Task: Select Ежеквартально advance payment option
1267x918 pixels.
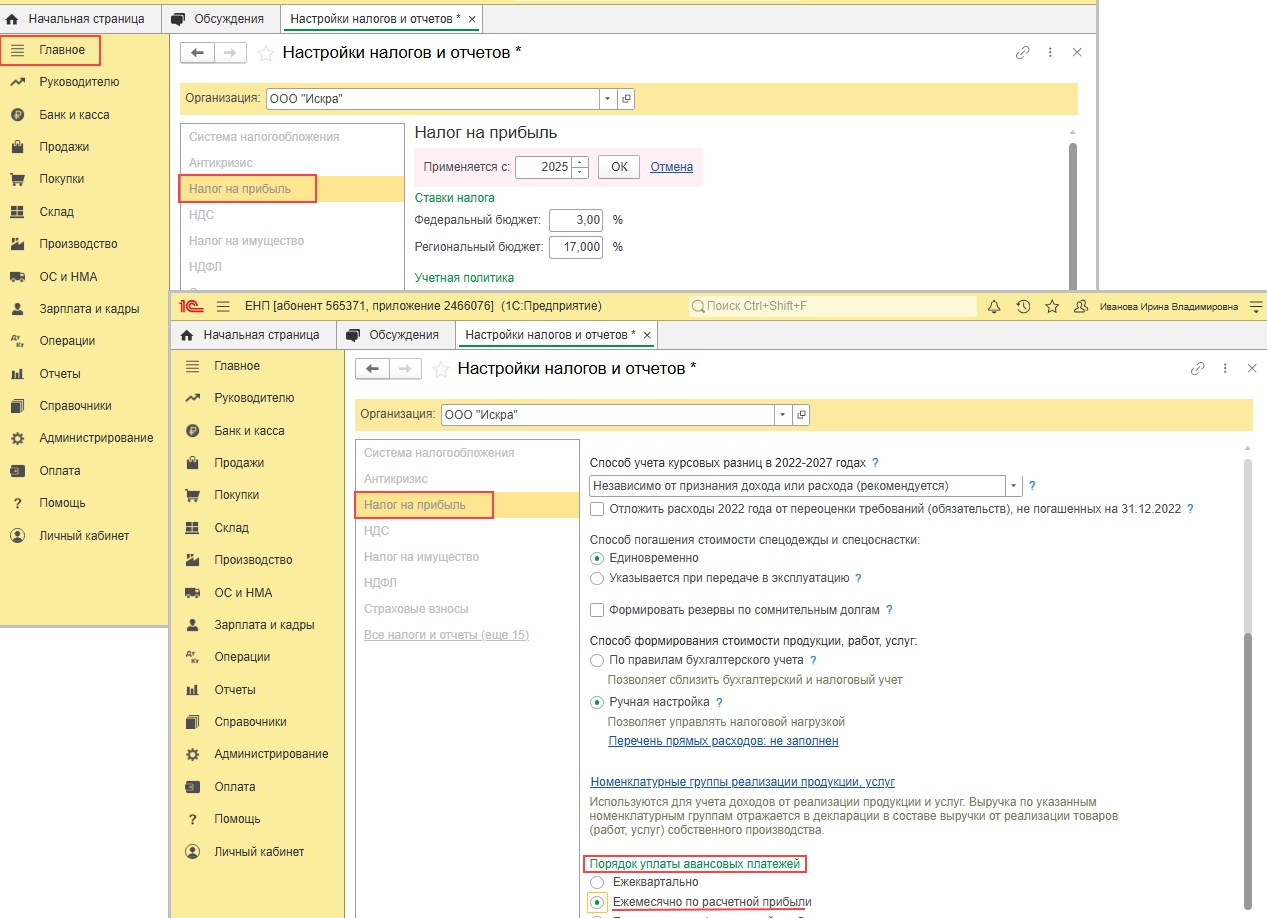Action: (x=597, y=882)
